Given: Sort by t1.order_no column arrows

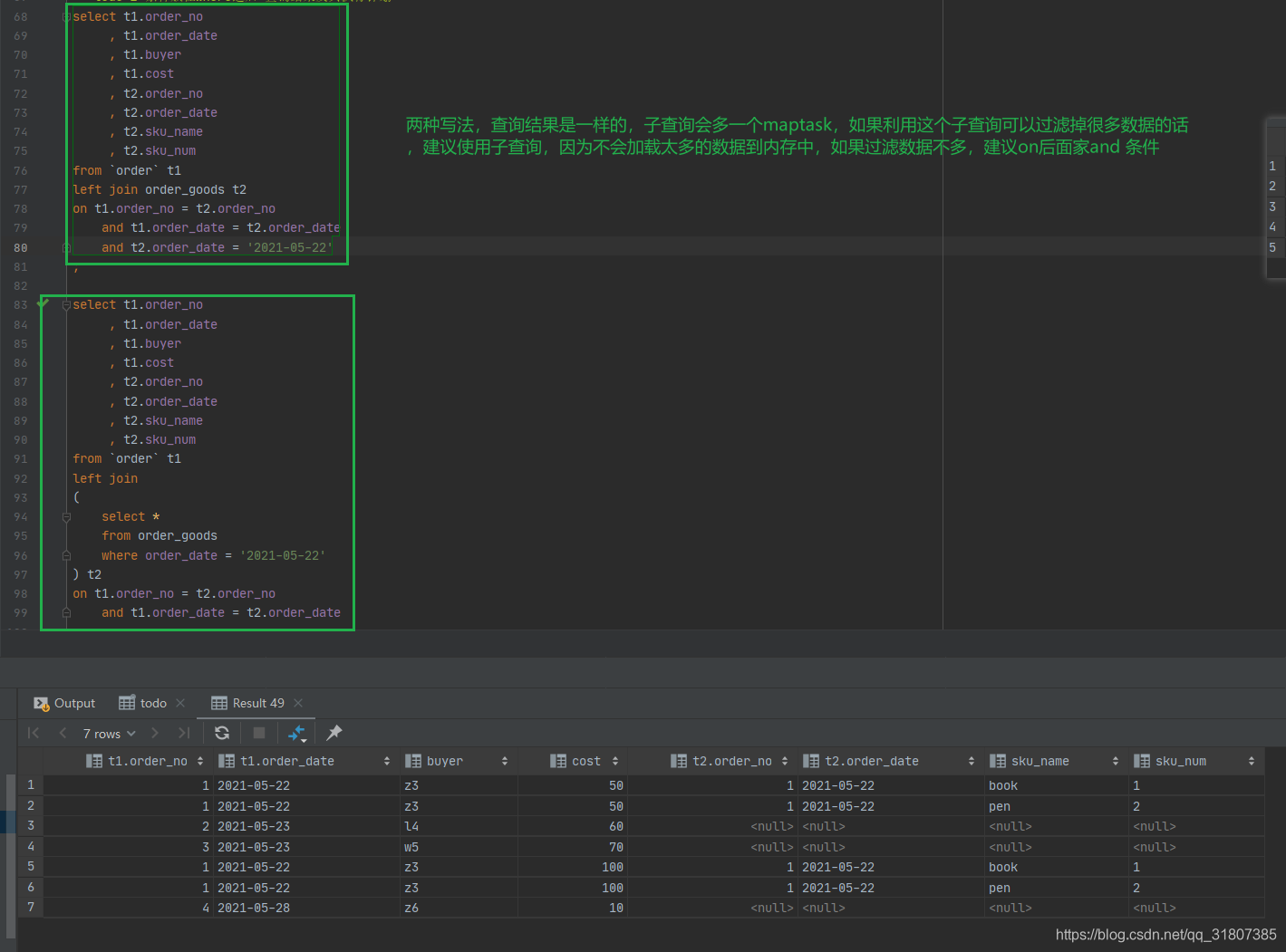Looking at the screenshot, I should (200, 761).
